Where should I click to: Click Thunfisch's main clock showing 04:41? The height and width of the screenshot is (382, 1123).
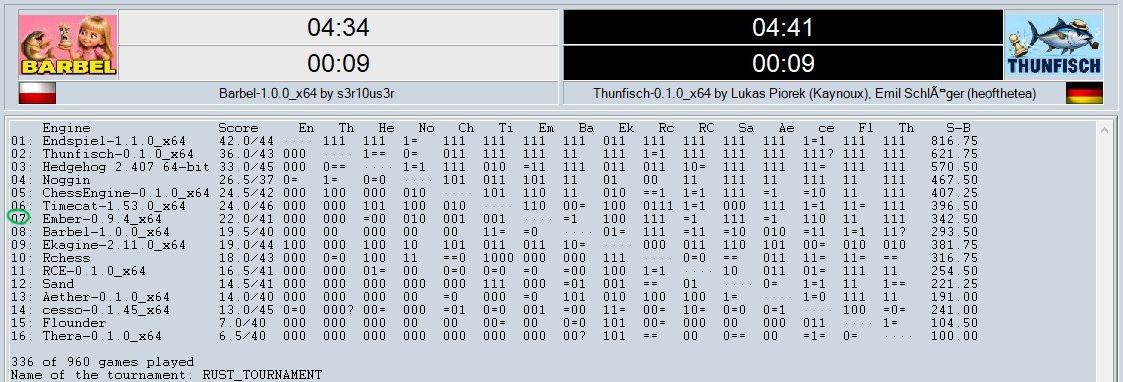click(x=784, y=27)
